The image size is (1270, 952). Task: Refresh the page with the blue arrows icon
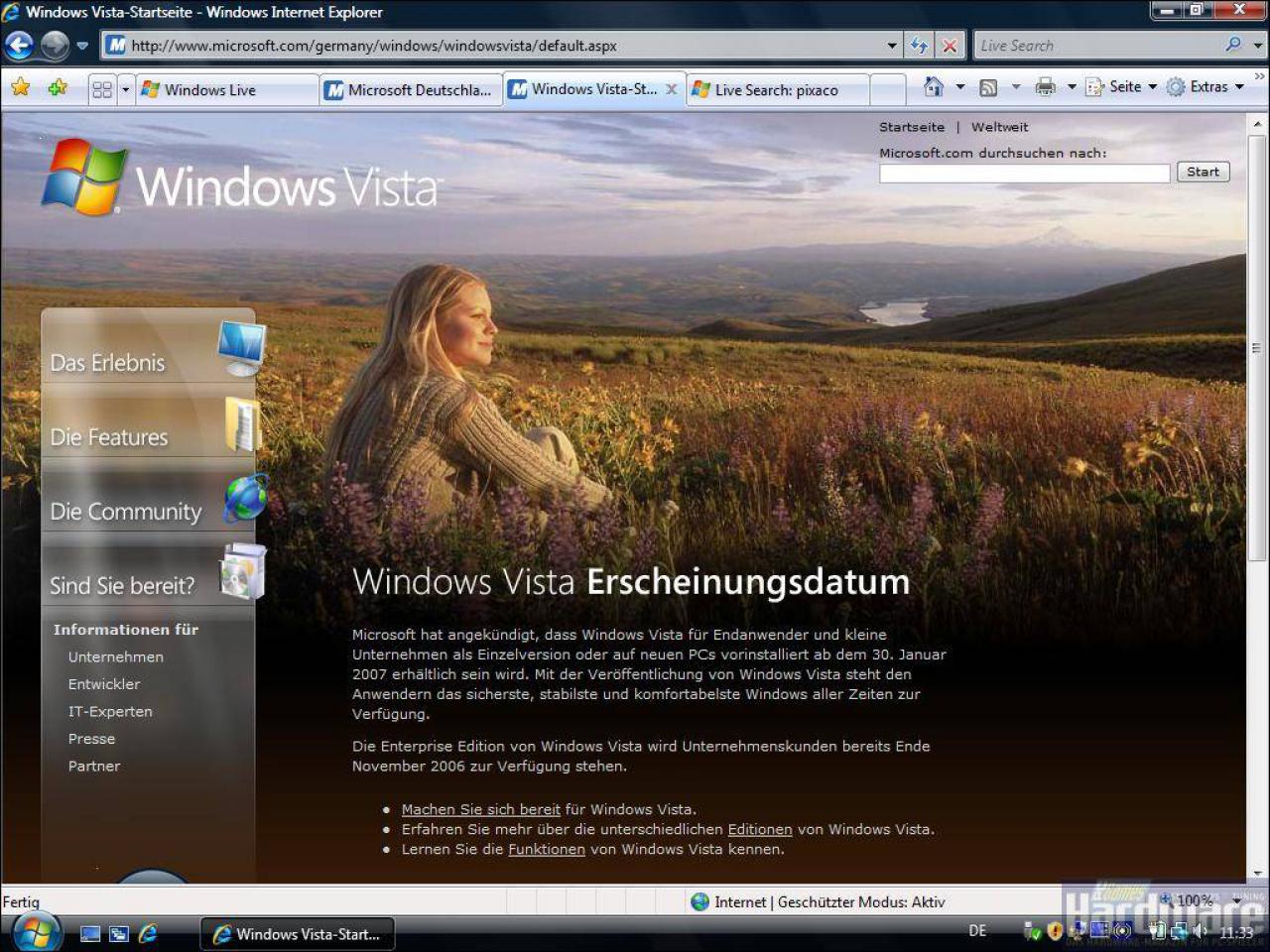tap(919, 46)
